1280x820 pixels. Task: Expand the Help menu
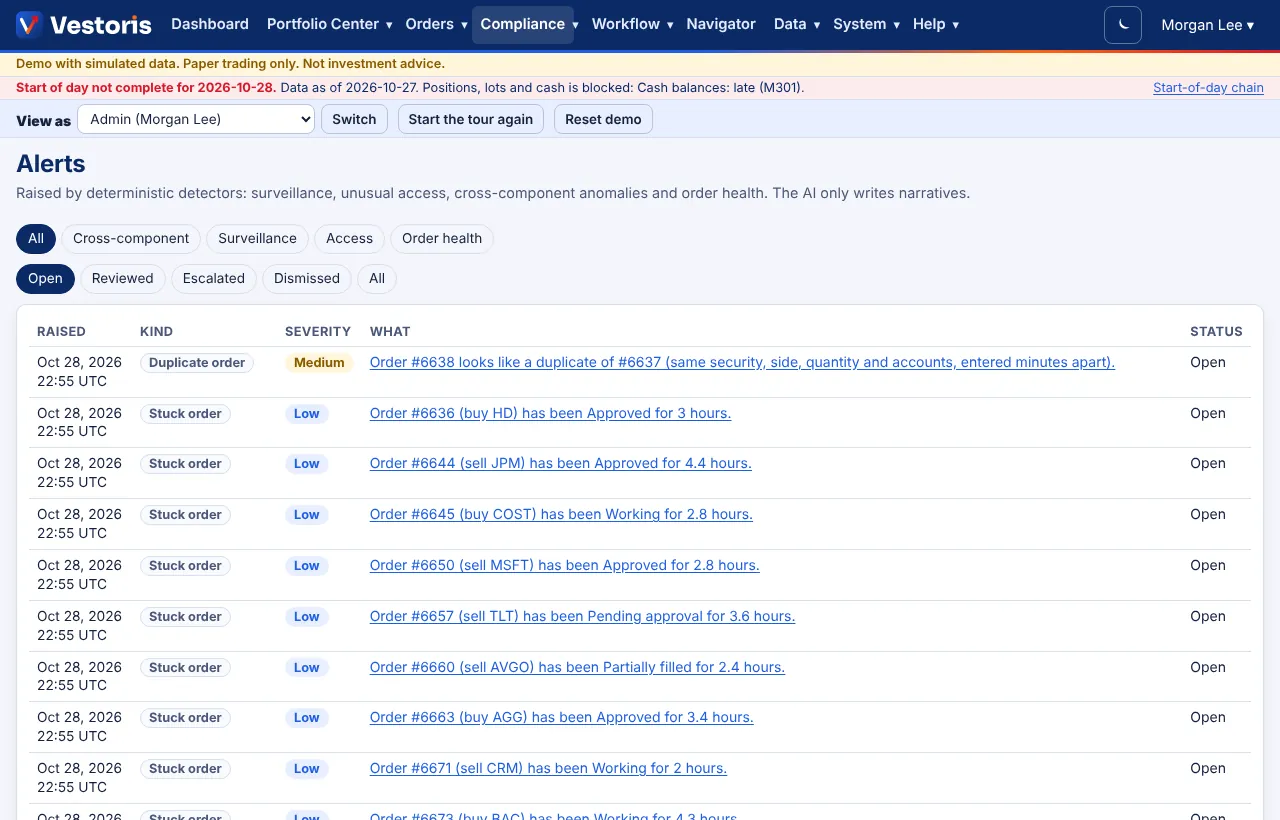pos(936,24)
